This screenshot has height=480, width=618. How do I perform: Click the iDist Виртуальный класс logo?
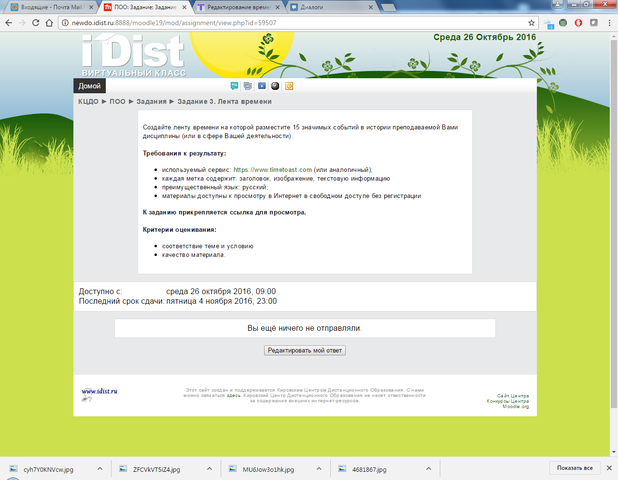134,55
